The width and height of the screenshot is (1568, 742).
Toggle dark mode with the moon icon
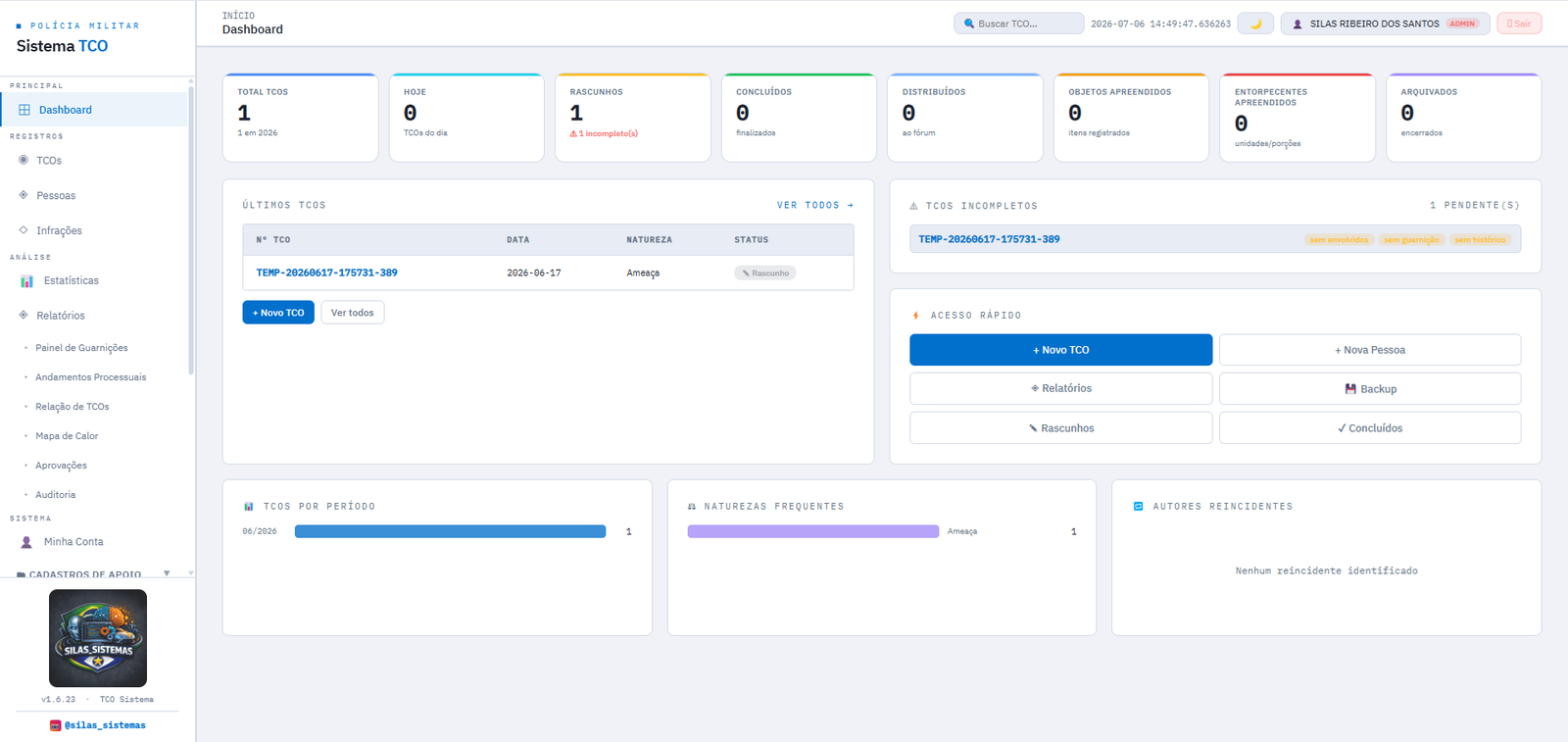pyautogui.click(x=1255, y=24)
